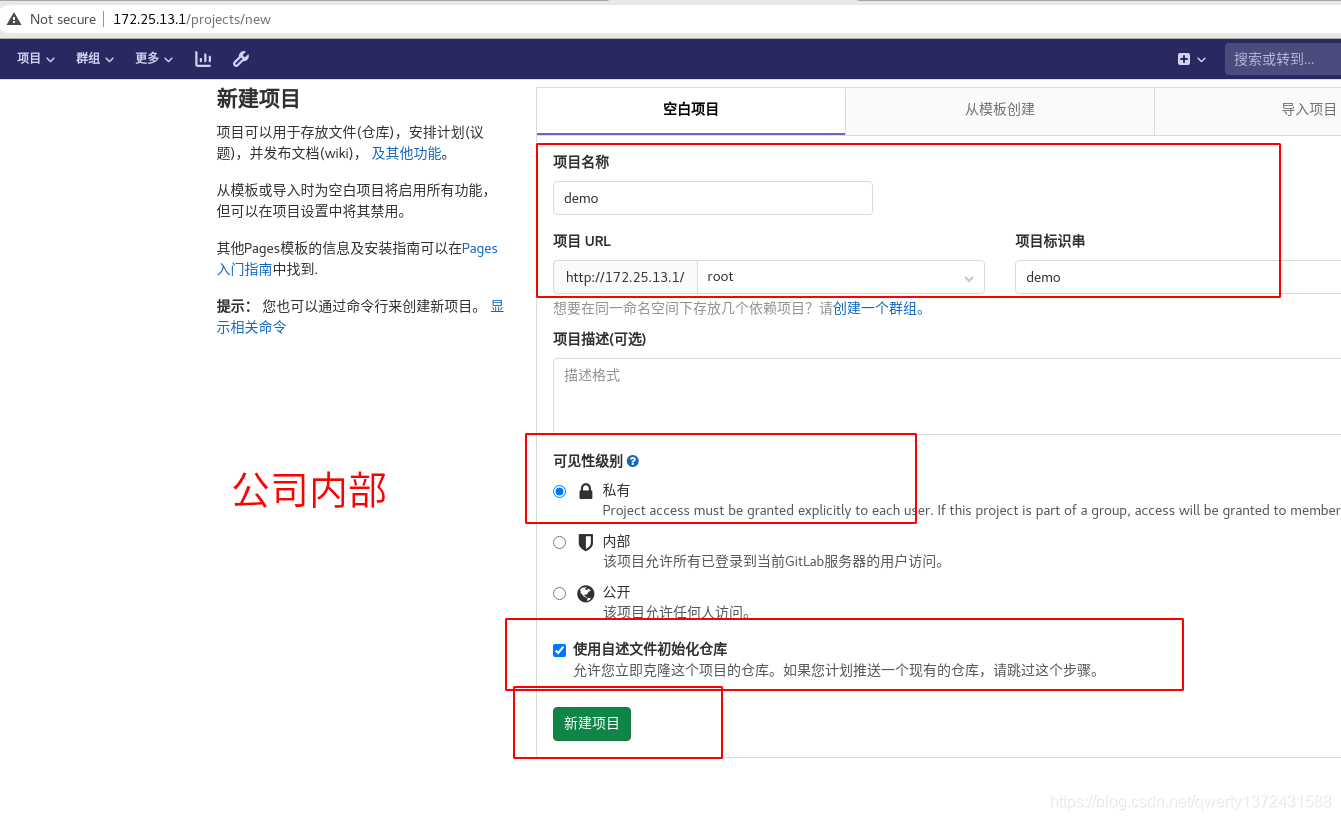The height and width of the screenshot is (820, 1341).
Task: Open the root namespace dropdown
Action: tap(841, 277)
